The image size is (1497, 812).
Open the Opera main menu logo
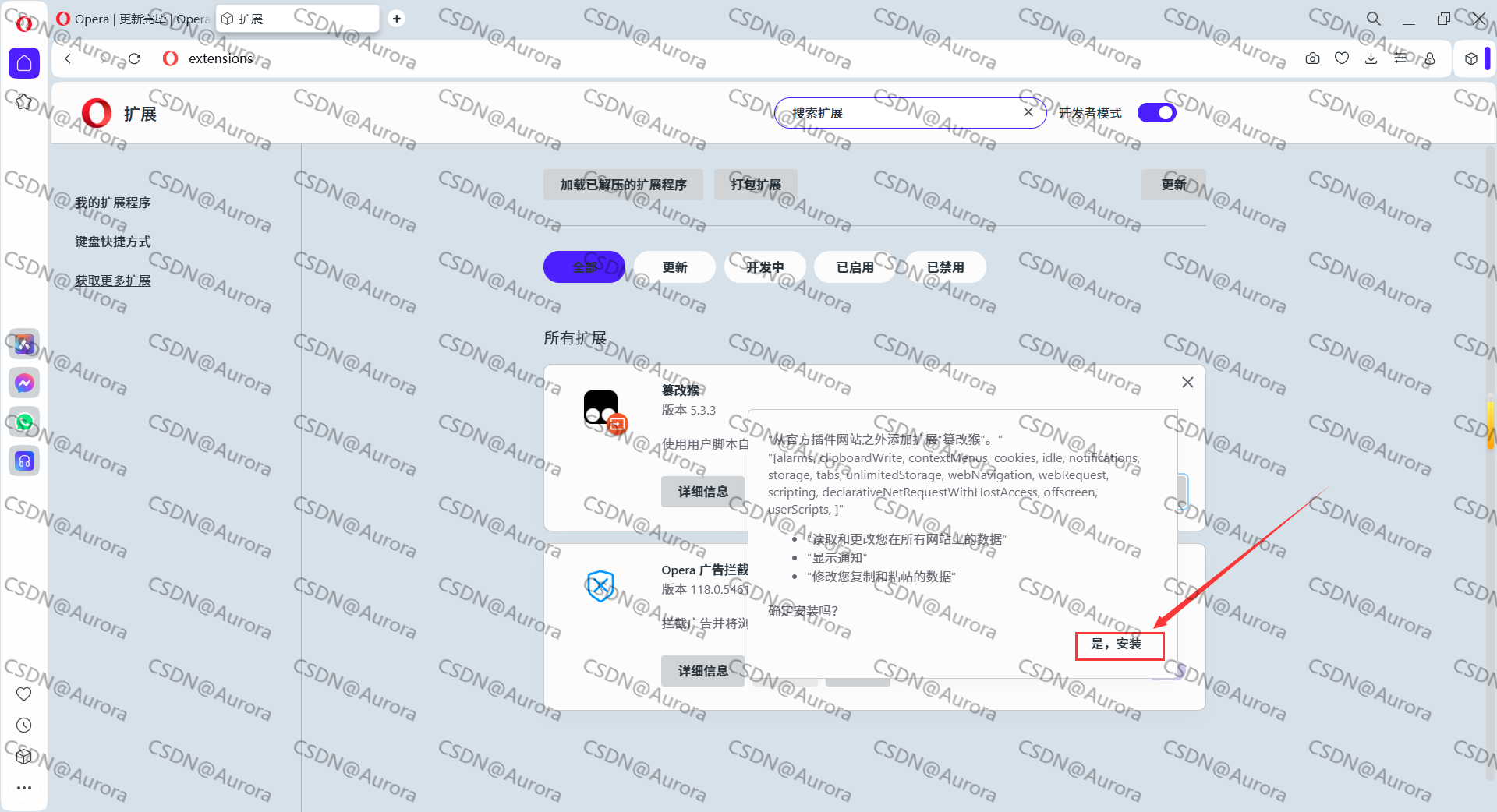tap(24, 23)
